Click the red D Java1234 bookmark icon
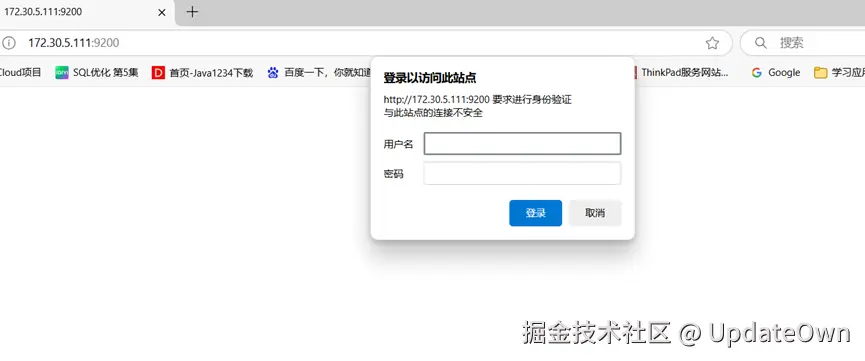 pos(158,72)
